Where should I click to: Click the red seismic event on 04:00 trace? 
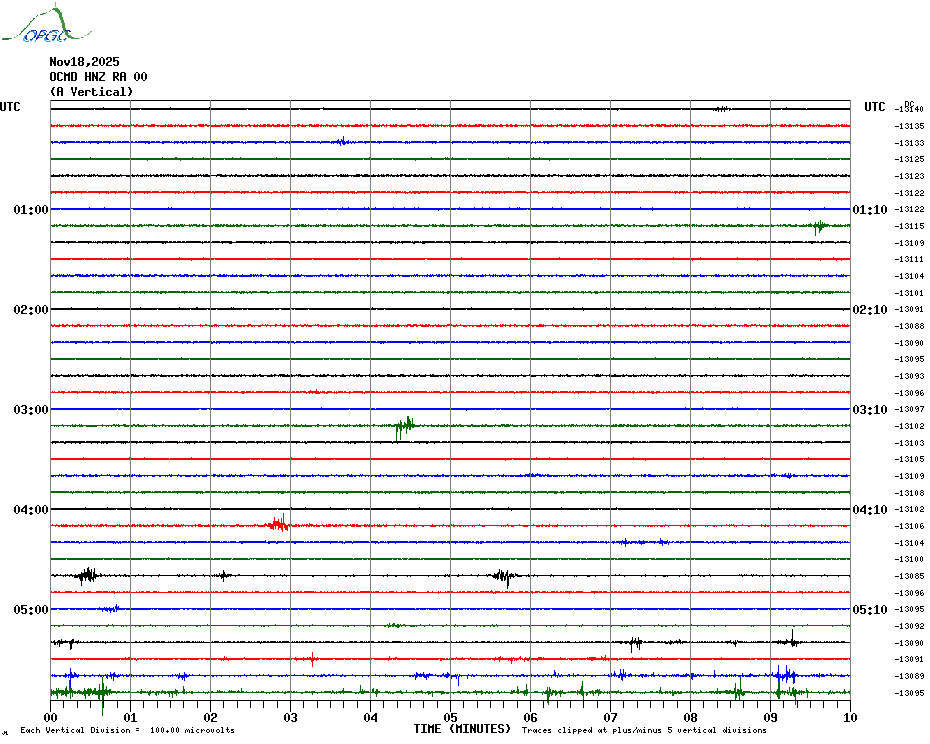[x=279, y=523]
